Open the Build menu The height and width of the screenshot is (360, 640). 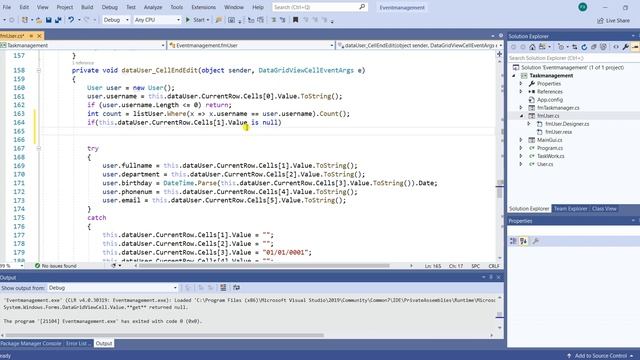click(87, 7)
